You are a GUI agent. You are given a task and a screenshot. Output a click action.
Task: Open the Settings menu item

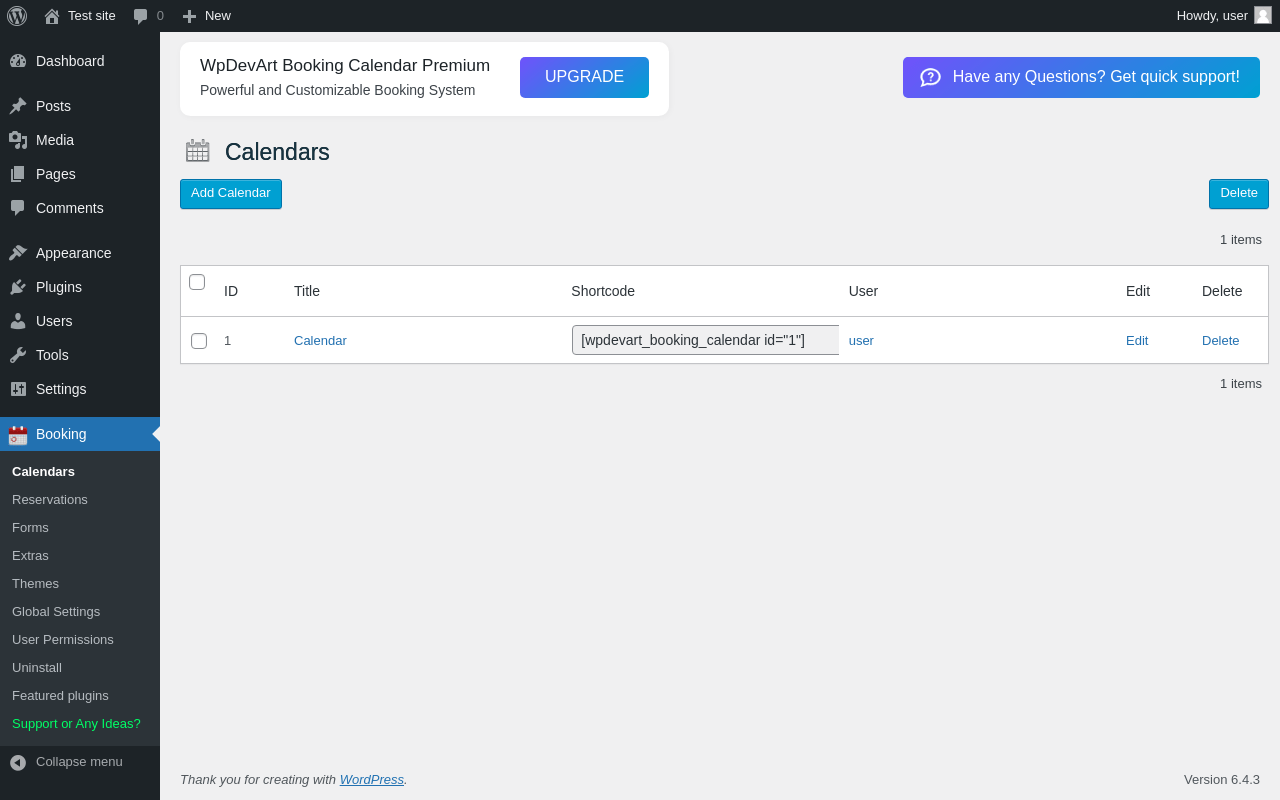[x=80, y=389]
